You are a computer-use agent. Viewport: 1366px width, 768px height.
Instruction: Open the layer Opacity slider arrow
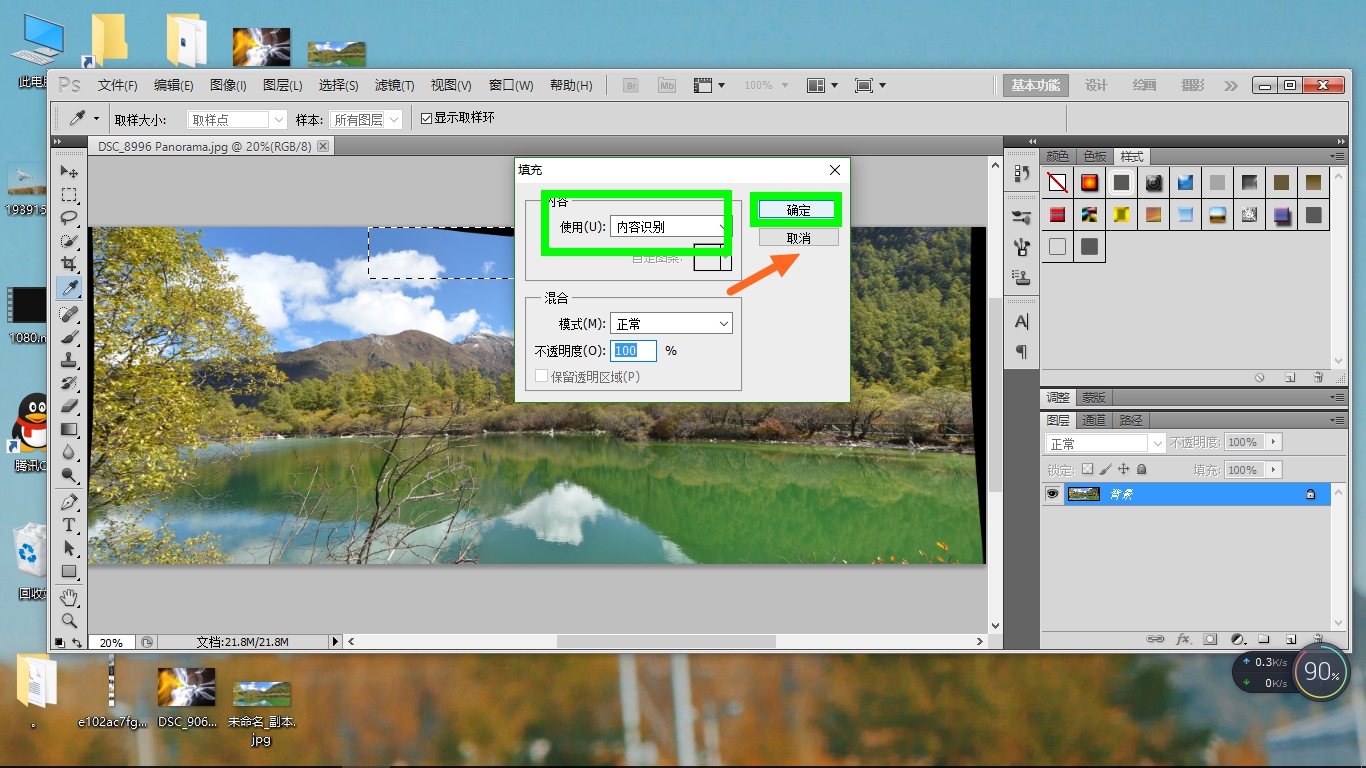pos(1273,442)
